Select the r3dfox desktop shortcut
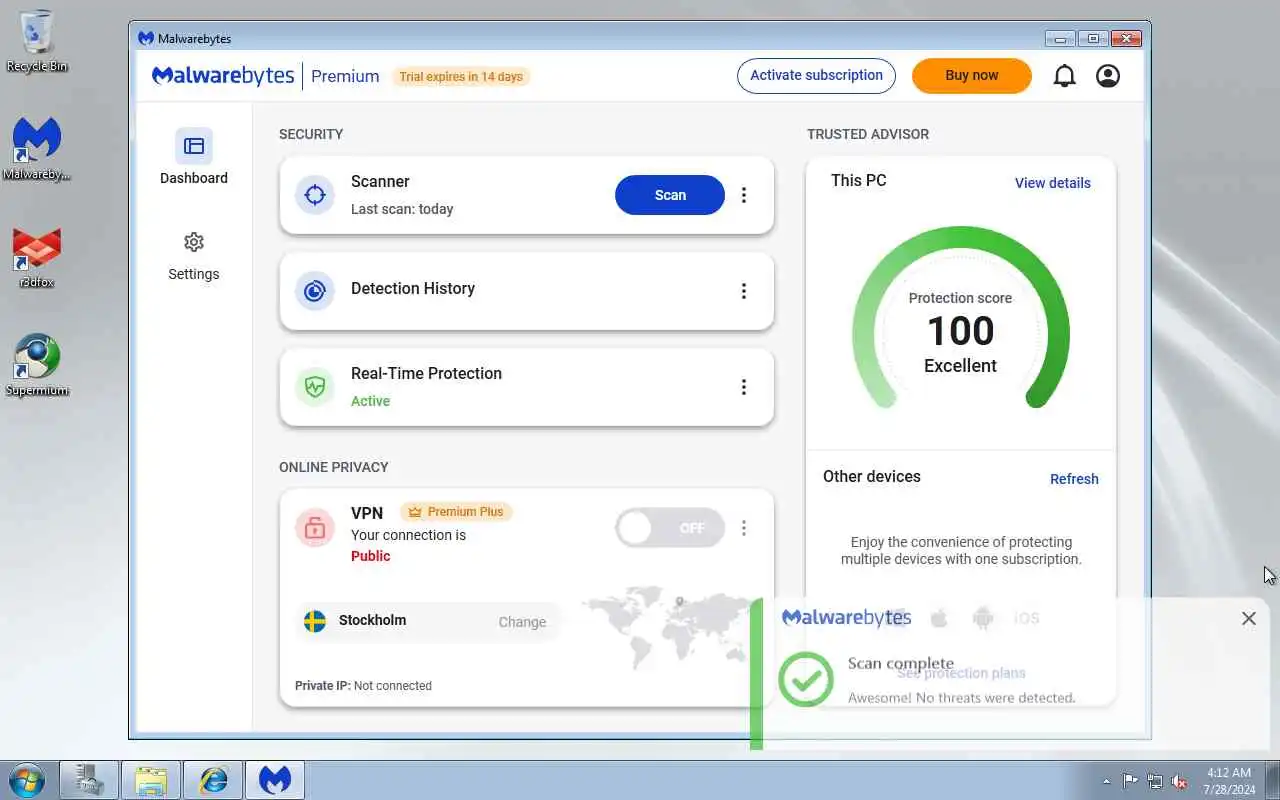The height and width of the screenshot is (800, 1280). pos(37,258)
